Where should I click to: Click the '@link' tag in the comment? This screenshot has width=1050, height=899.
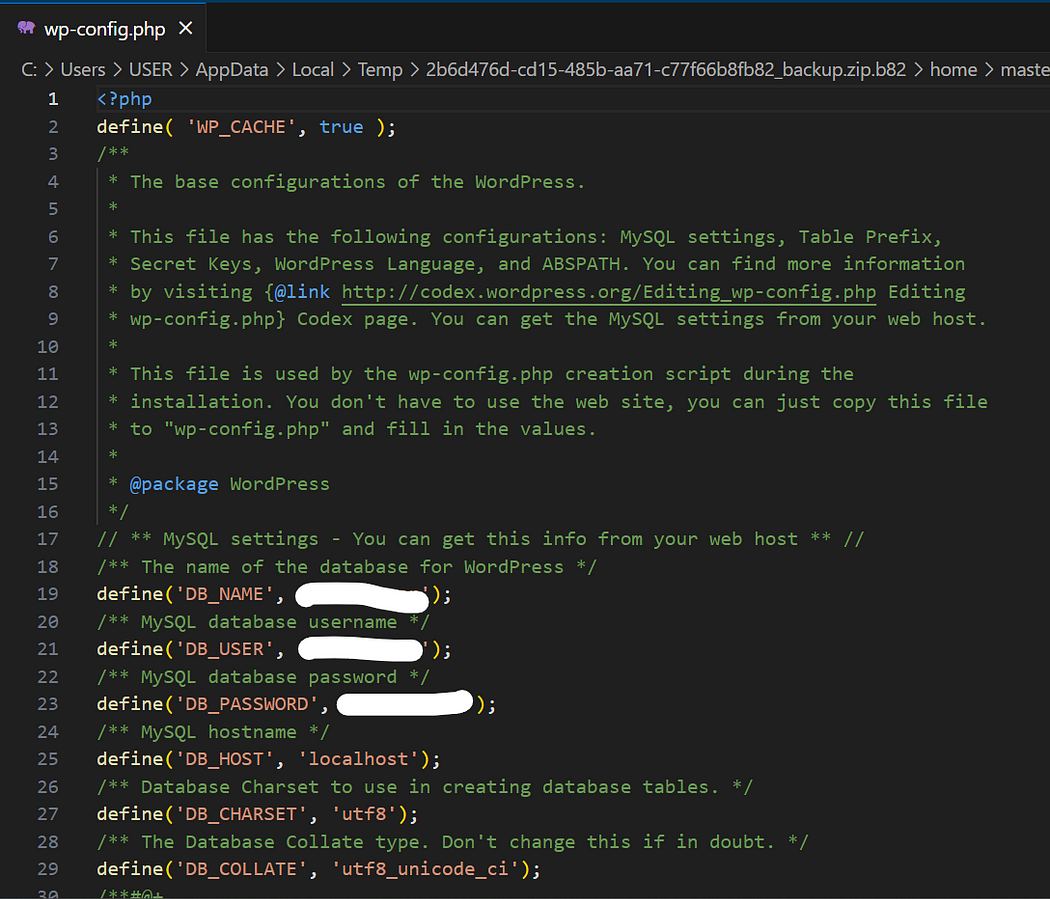click(302, 292)
